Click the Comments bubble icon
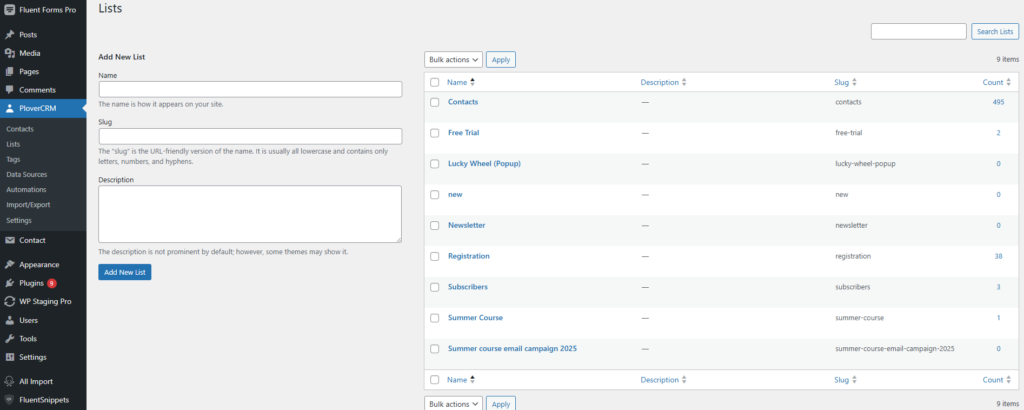This screenshot has width=1024, height=410. (10, 90)
